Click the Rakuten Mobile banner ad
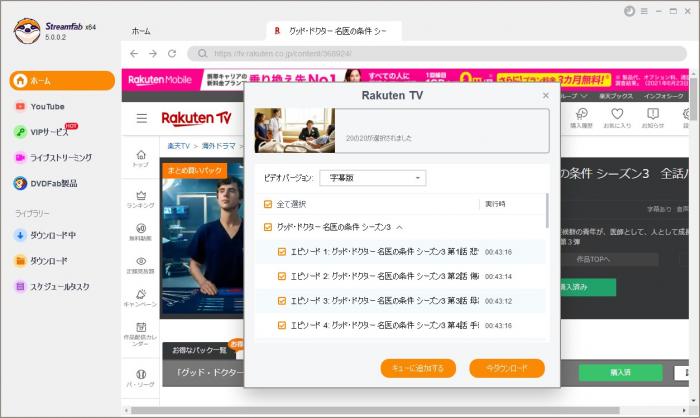The height and width of the screenshot is (418, 700). [x=405, y=79]
